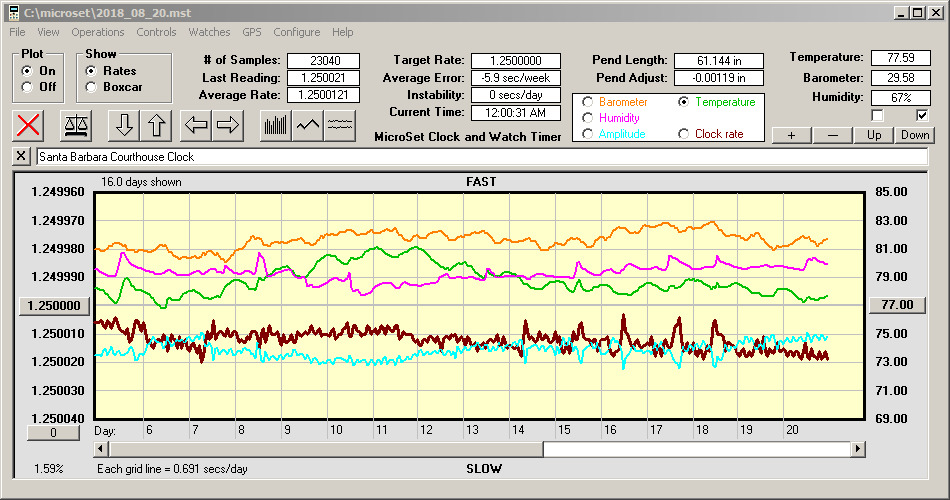Select the vertical bars histogram icon
The height and width of the screenshot is (500, 950).
pos(275,125)
